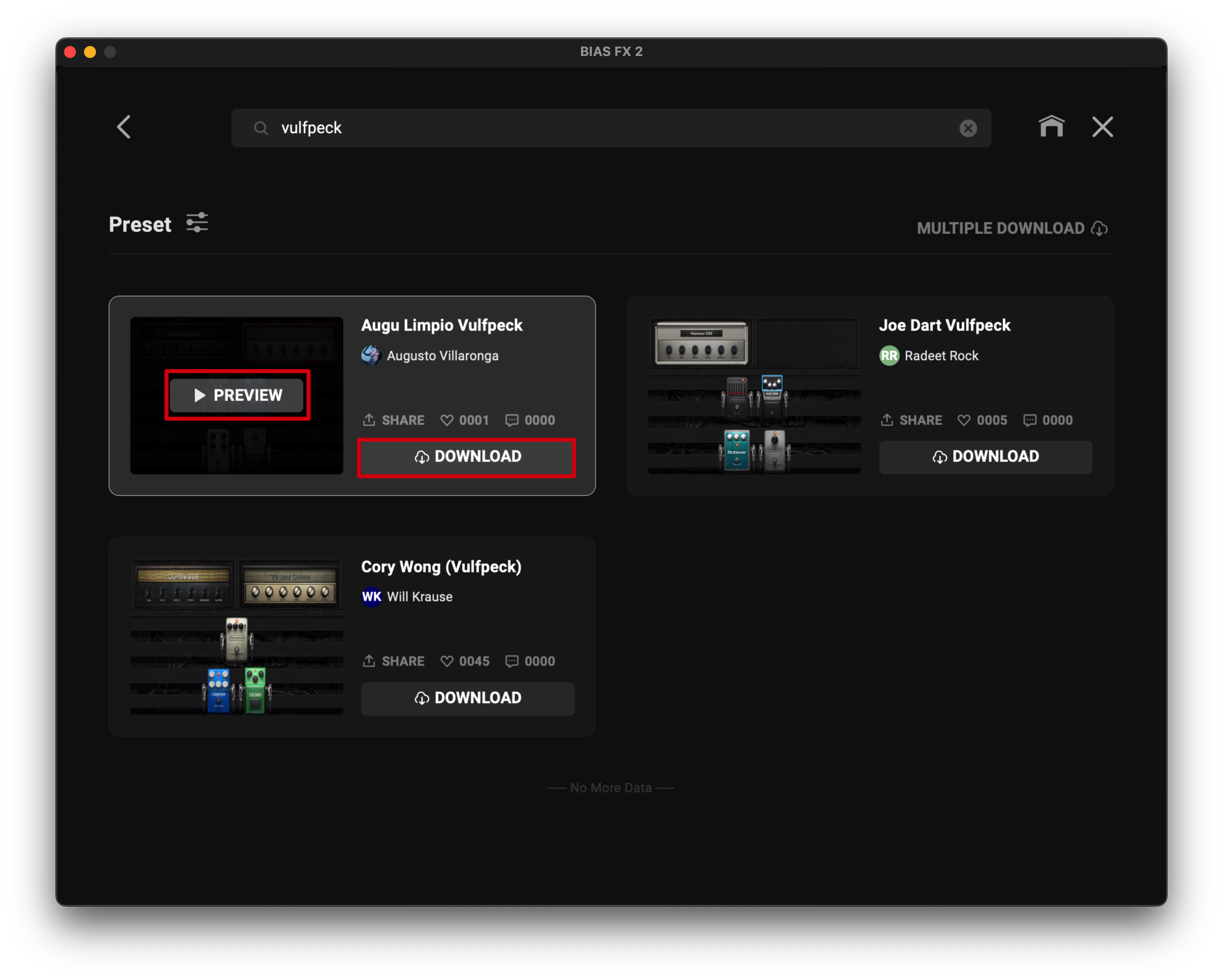Go to ToneCloud home icon
The width and height of the screenshot is (1223, 980).
1051,126
